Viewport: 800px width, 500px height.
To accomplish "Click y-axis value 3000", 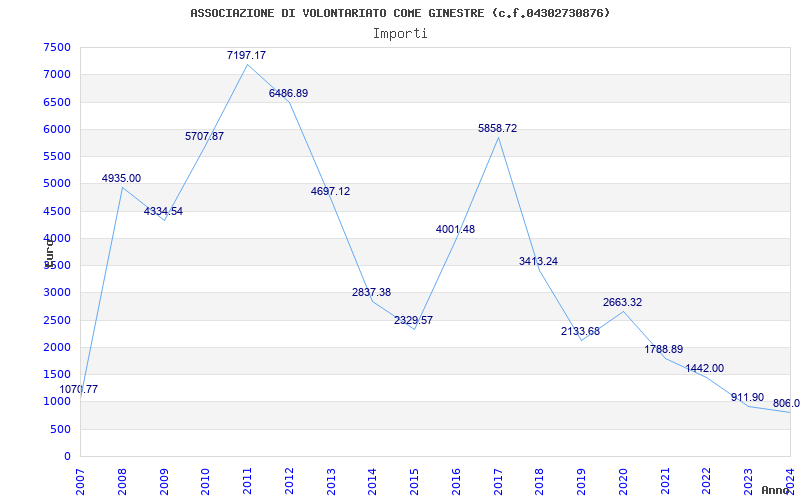I will tap(57, 293).
